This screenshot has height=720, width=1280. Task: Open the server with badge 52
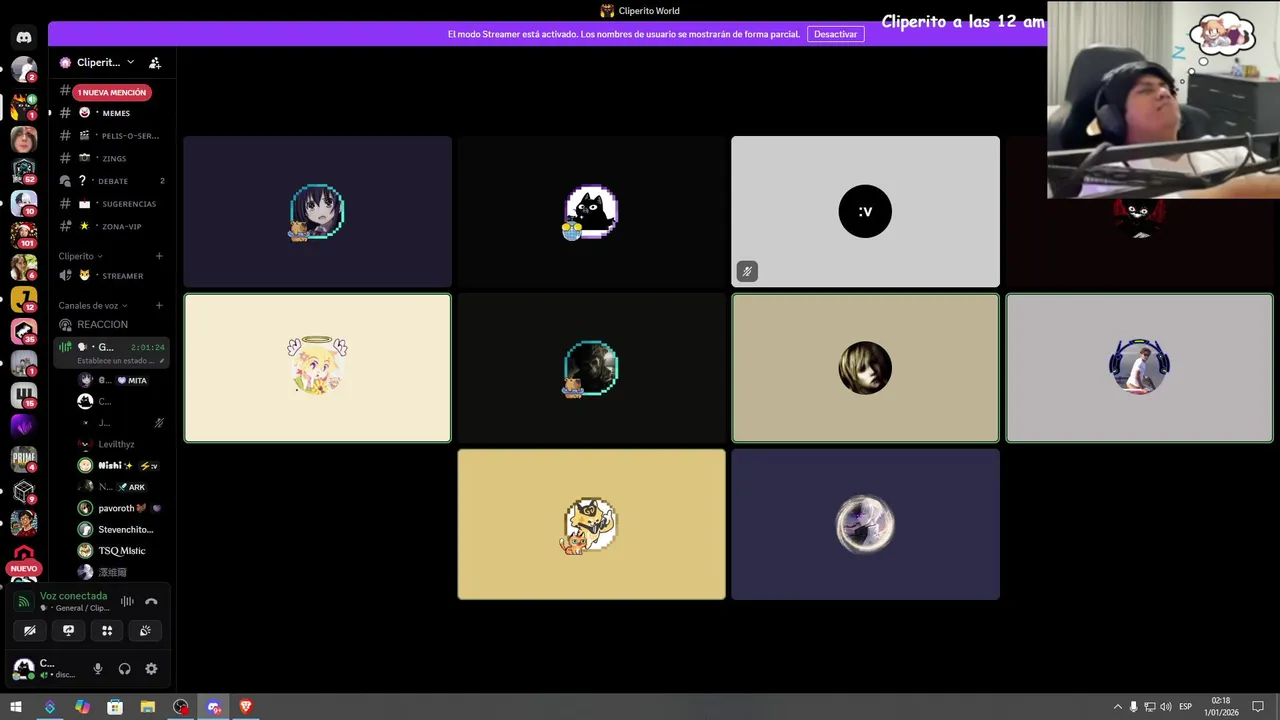(24, 171)
